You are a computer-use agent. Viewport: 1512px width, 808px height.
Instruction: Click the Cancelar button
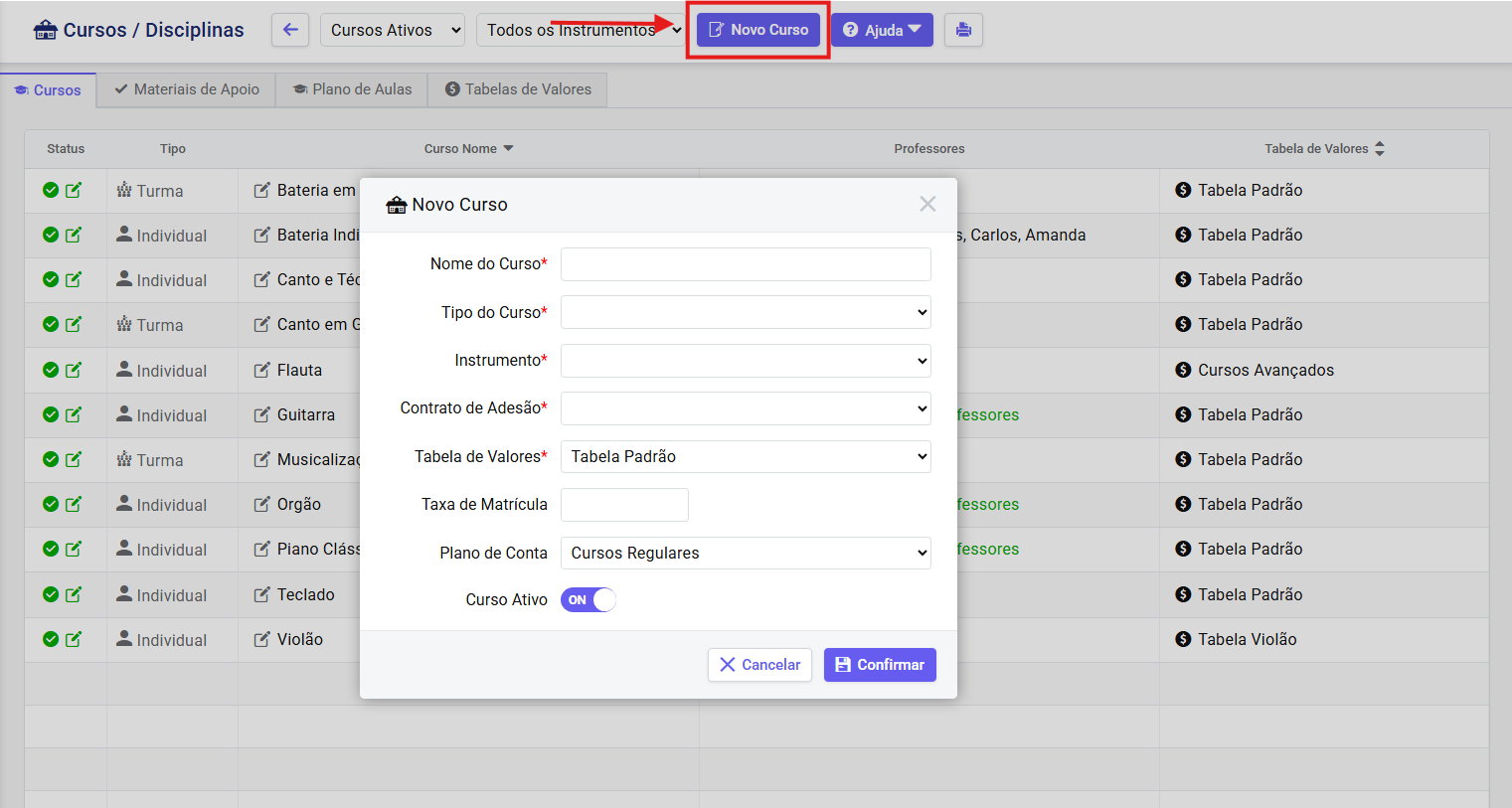(759, 665)
